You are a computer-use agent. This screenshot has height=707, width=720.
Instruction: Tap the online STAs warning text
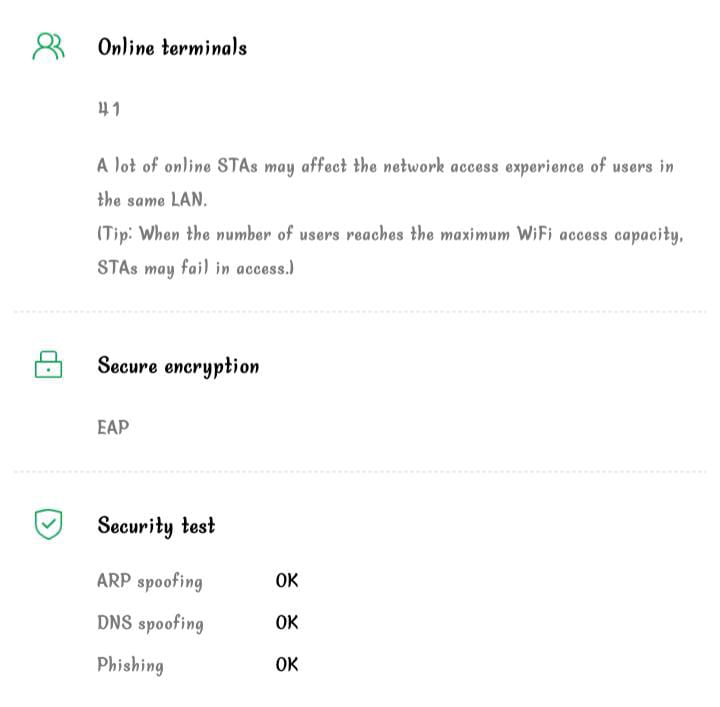click(385, 166)
